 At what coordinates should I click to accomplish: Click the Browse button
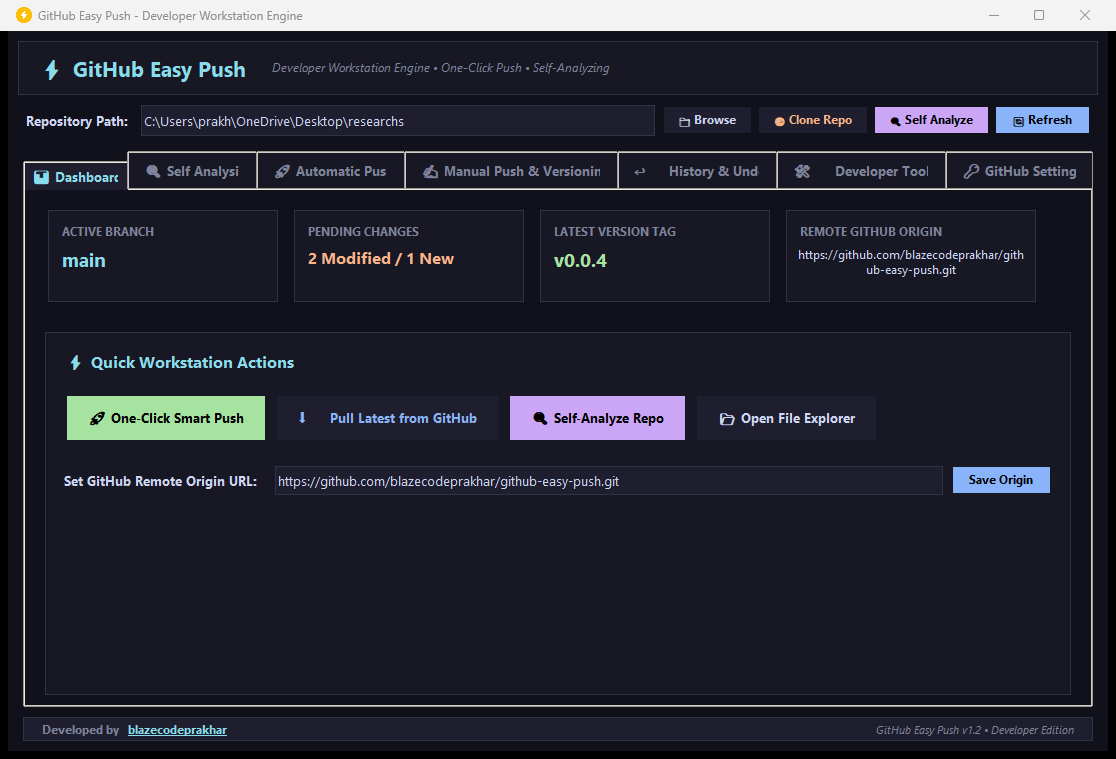707,120
